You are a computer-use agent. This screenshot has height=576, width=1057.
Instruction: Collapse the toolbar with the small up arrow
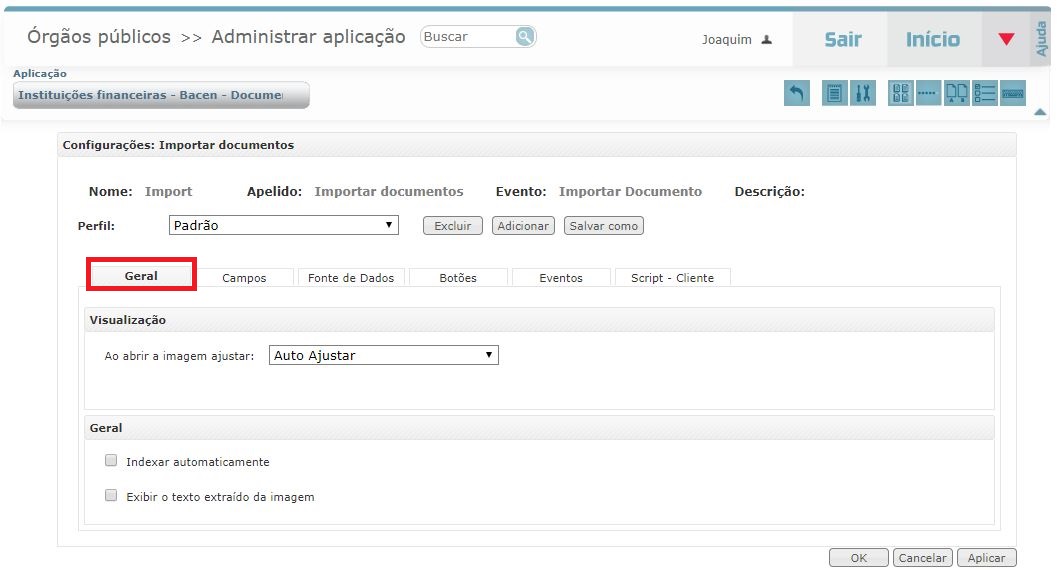click(1040, 112)
